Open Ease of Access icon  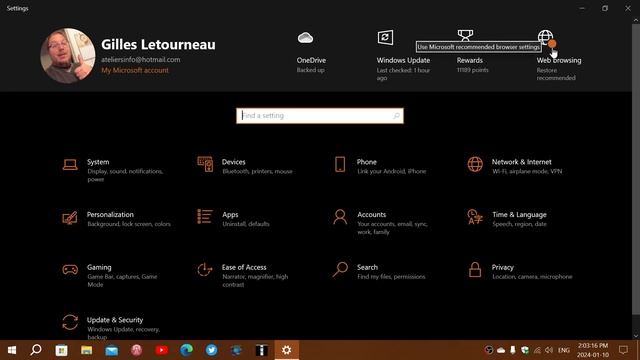[204, 269]
